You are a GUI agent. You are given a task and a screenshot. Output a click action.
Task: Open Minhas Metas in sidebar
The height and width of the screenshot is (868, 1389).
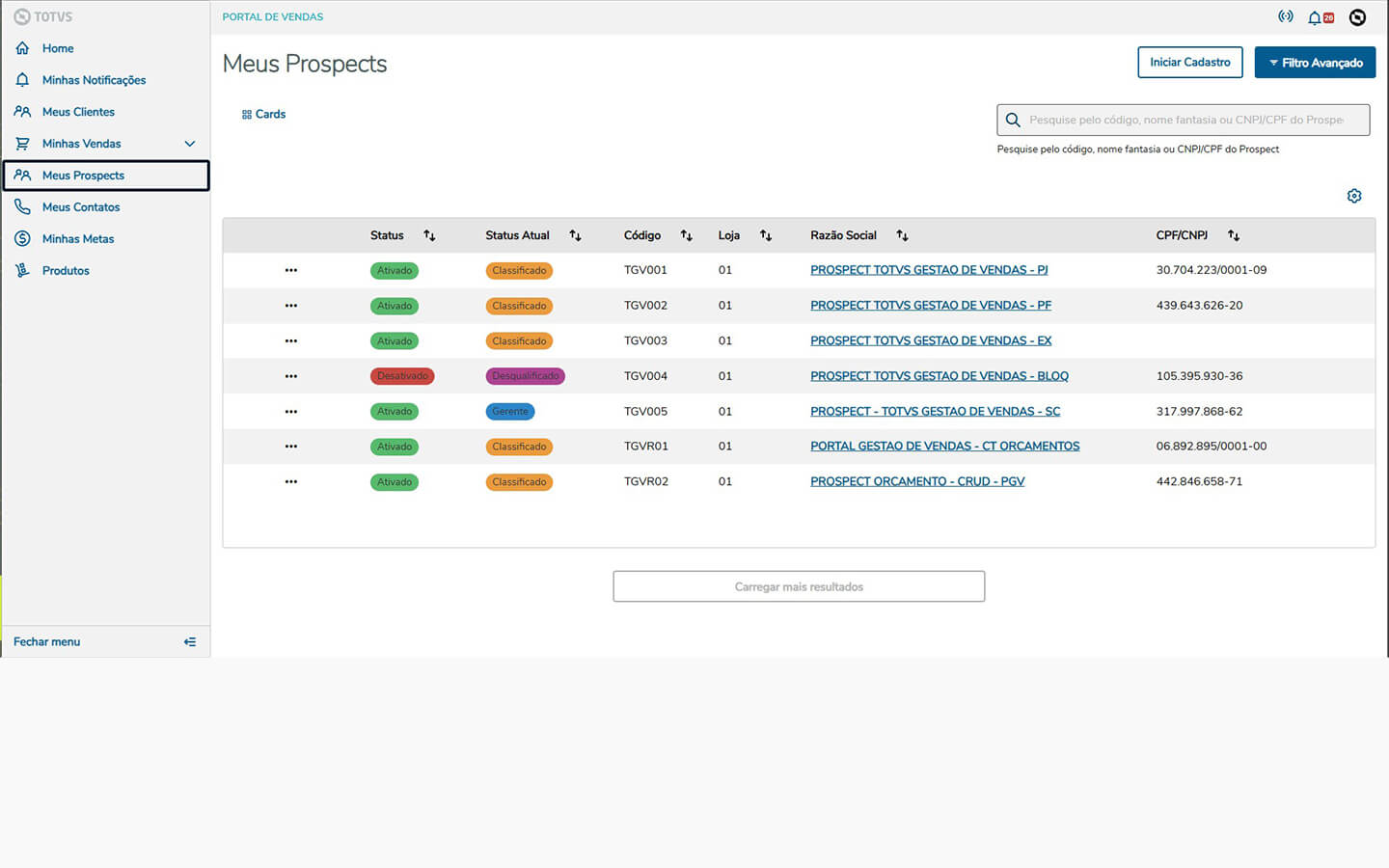pos(78,239)
